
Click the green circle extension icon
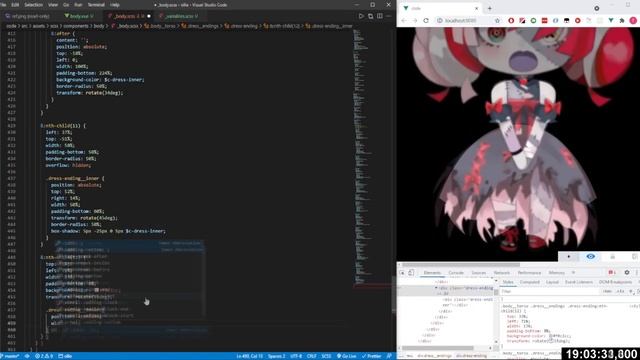tap(533, 20)
